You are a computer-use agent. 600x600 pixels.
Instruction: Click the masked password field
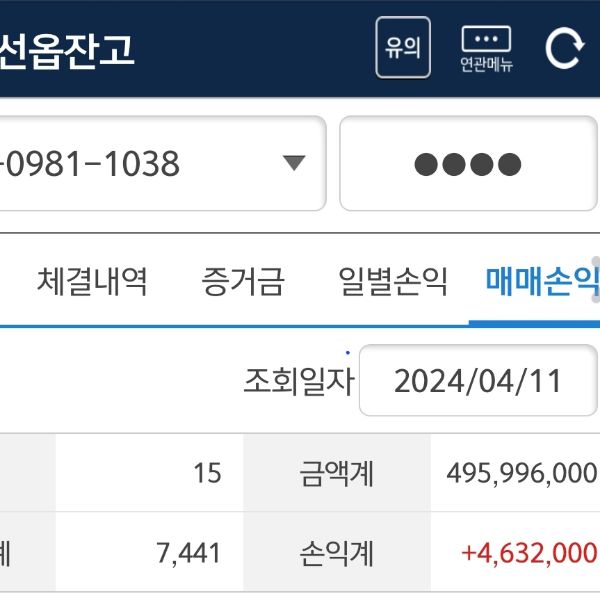(468, 163)
